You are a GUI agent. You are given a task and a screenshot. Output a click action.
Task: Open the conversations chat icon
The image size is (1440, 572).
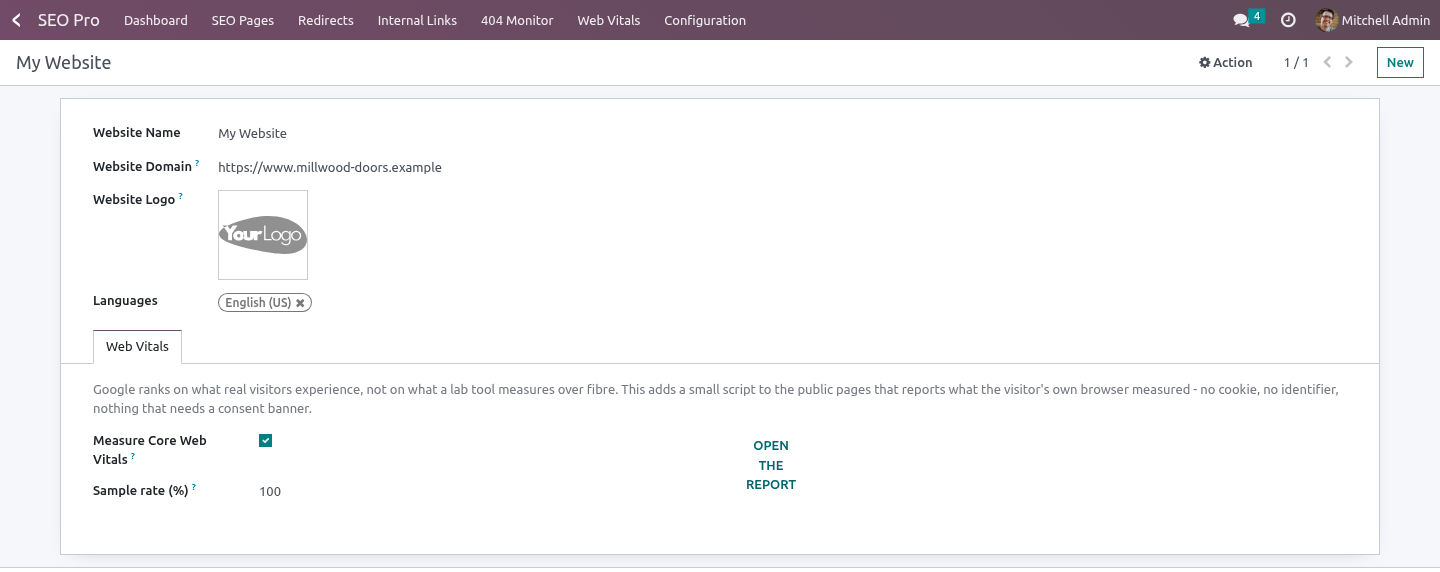tap(1241, 20)
